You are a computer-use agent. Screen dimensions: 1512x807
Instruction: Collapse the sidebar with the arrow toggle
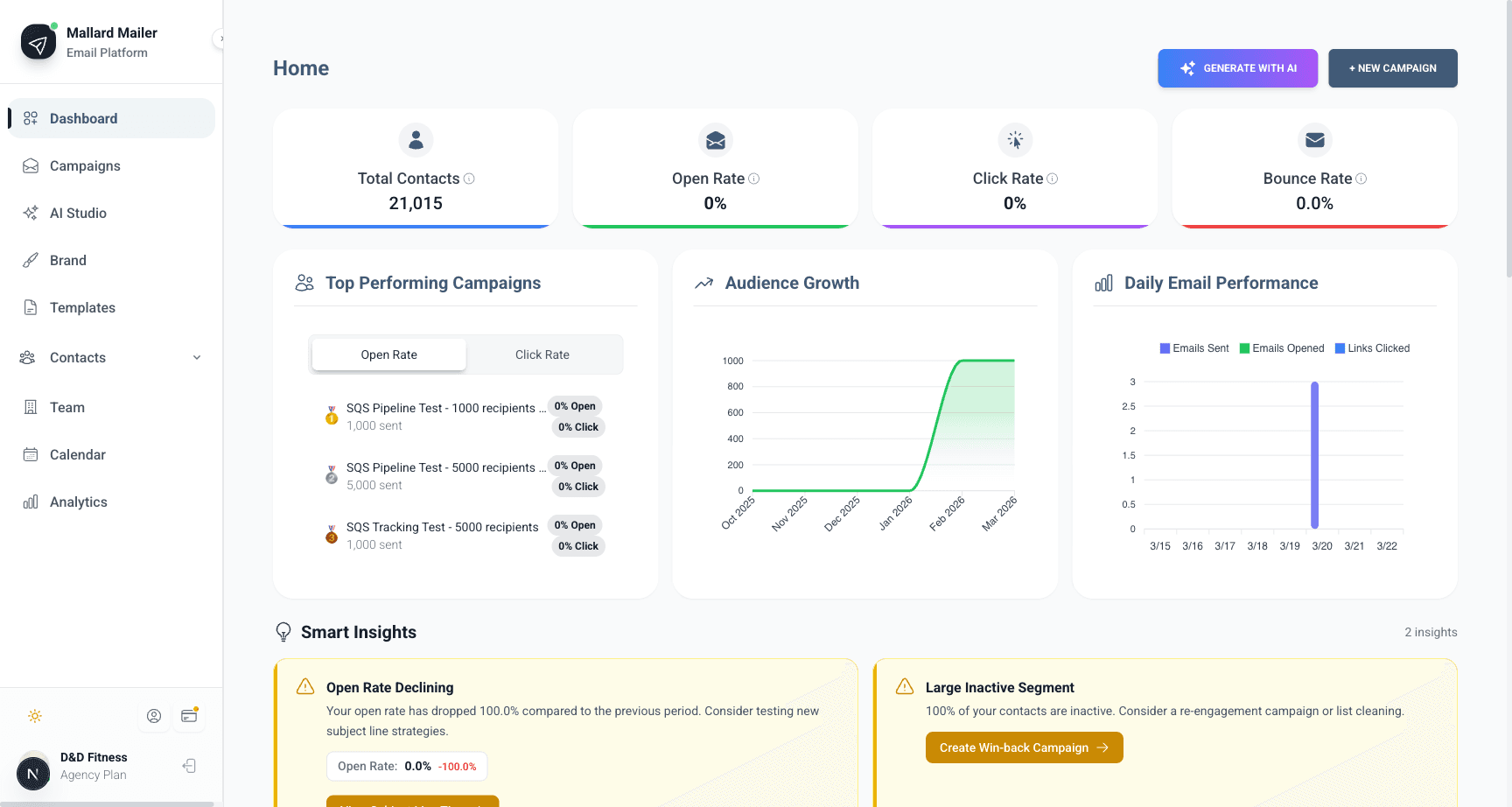[x=221, y=39]
